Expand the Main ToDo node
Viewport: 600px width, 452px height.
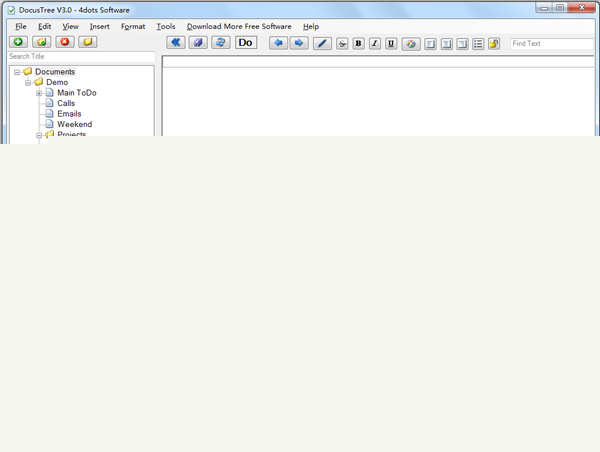[x=39, y=93]
